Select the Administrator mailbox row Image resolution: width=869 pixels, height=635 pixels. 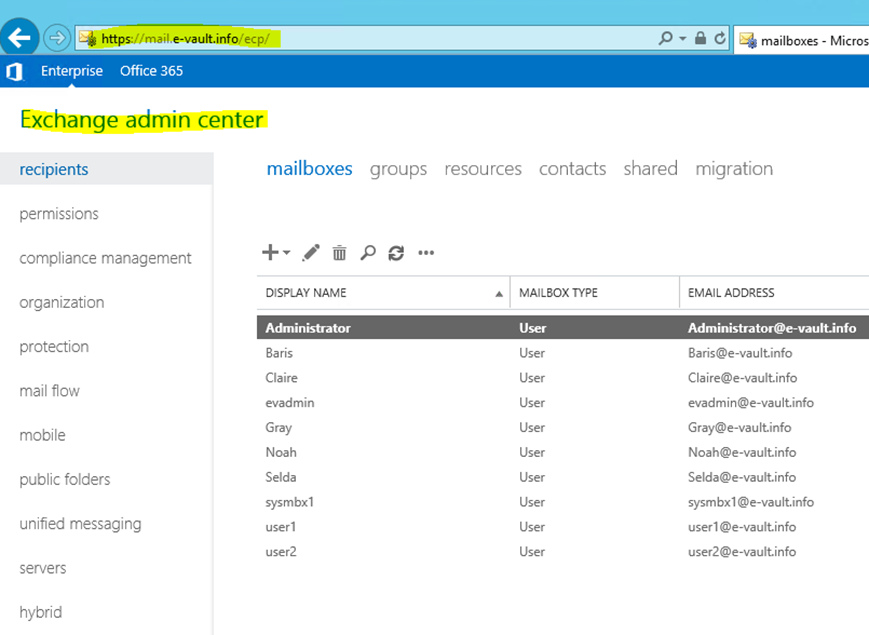(563, 327)
